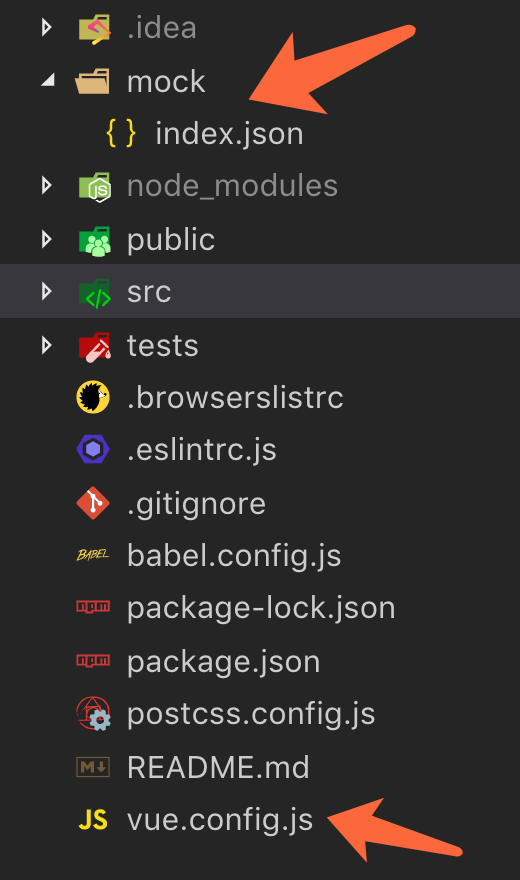This screenshot has height=880, width=520.
Task: Click the node_modules Node.js folder icon
Action: [x=94, y=187]
